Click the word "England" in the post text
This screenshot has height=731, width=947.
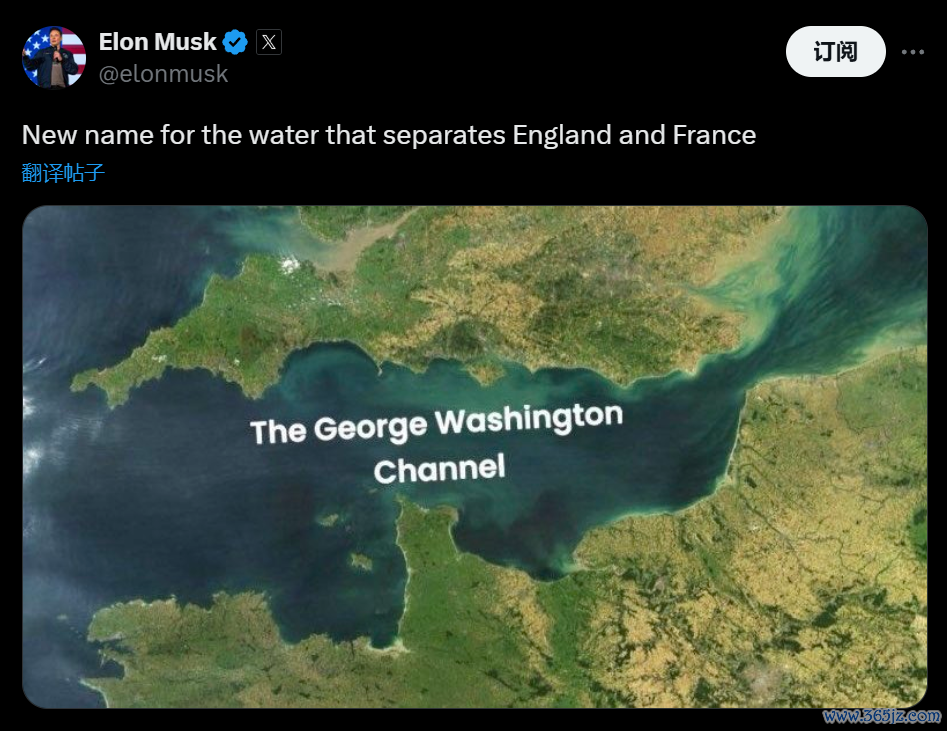(562, 135)
